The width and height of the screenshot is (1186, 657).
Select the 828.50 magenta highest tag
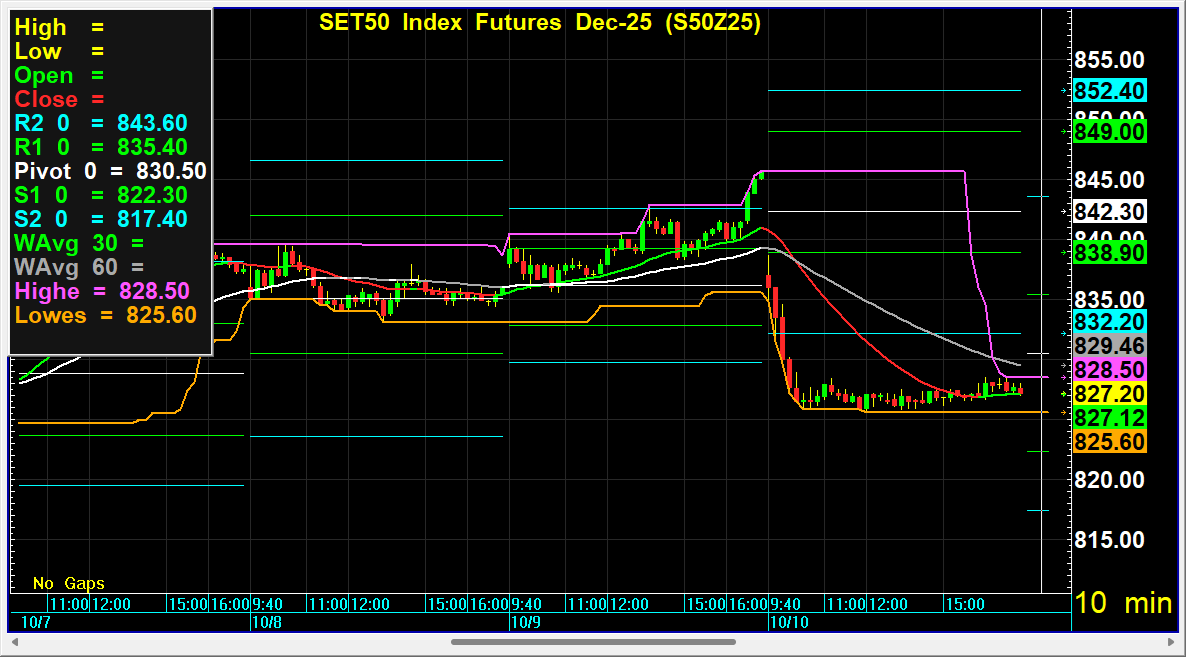click(1109, 370)
